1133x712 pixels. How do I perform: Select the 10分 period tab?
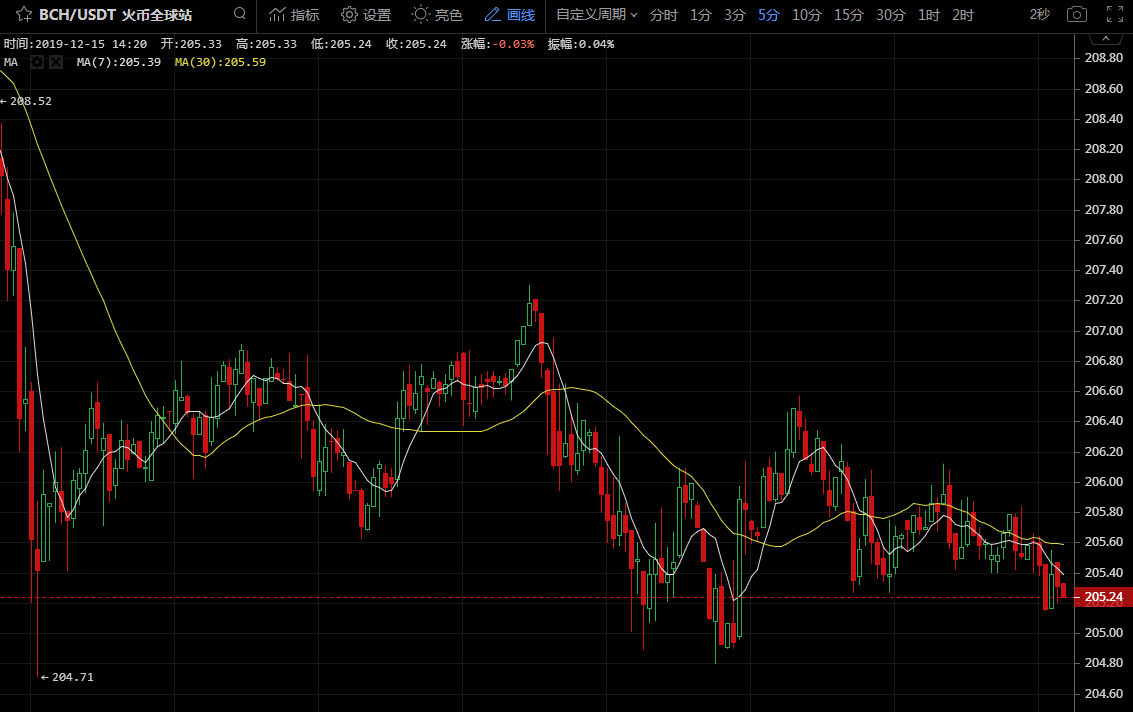click(806, 14)
